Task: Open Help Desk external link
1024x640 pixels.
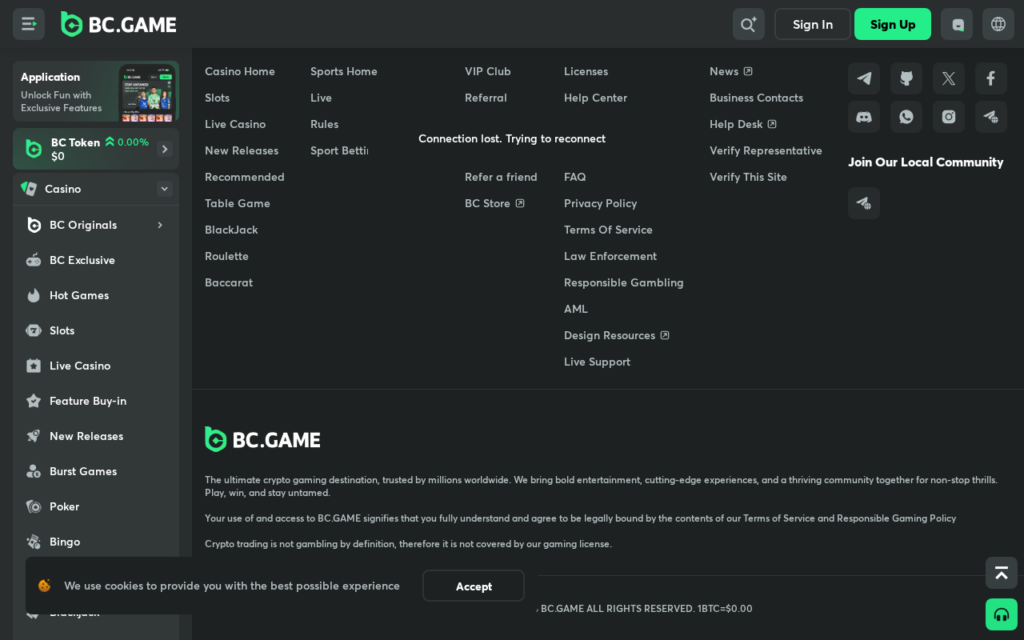Action: [743, 124]
